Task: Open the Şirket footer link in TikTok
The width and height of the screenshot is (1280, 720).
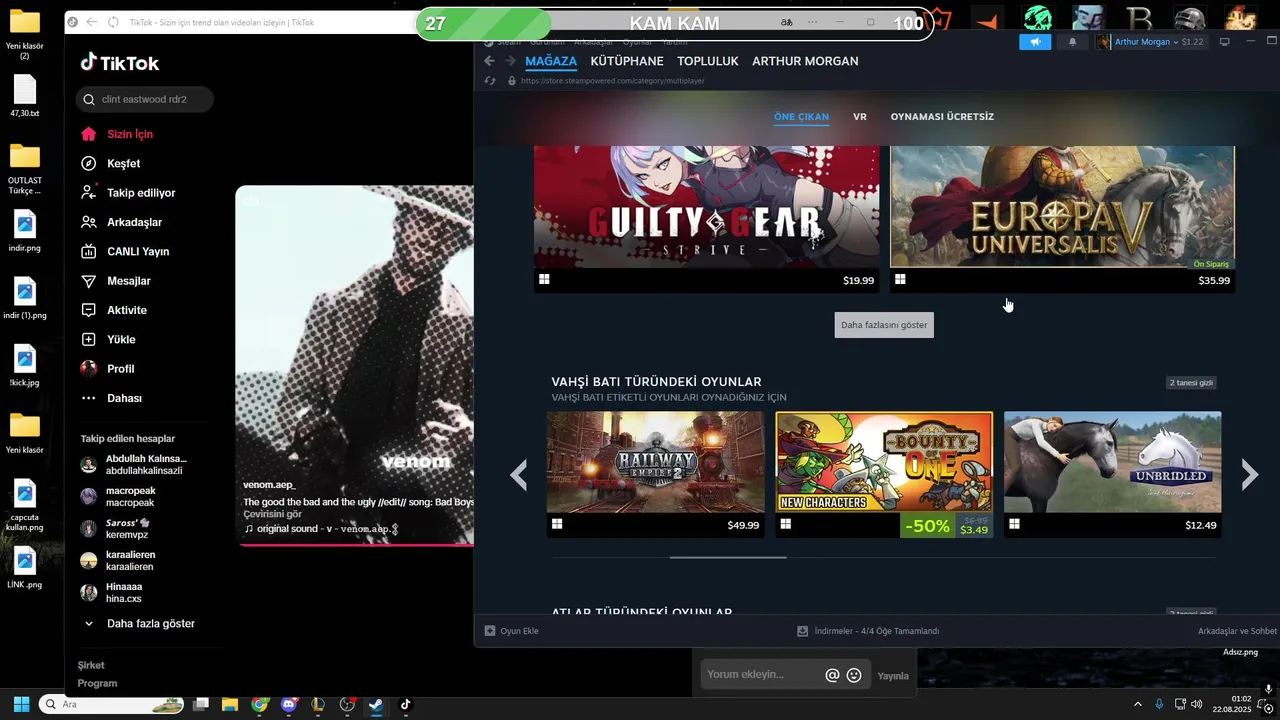Action: click(91, 665)
